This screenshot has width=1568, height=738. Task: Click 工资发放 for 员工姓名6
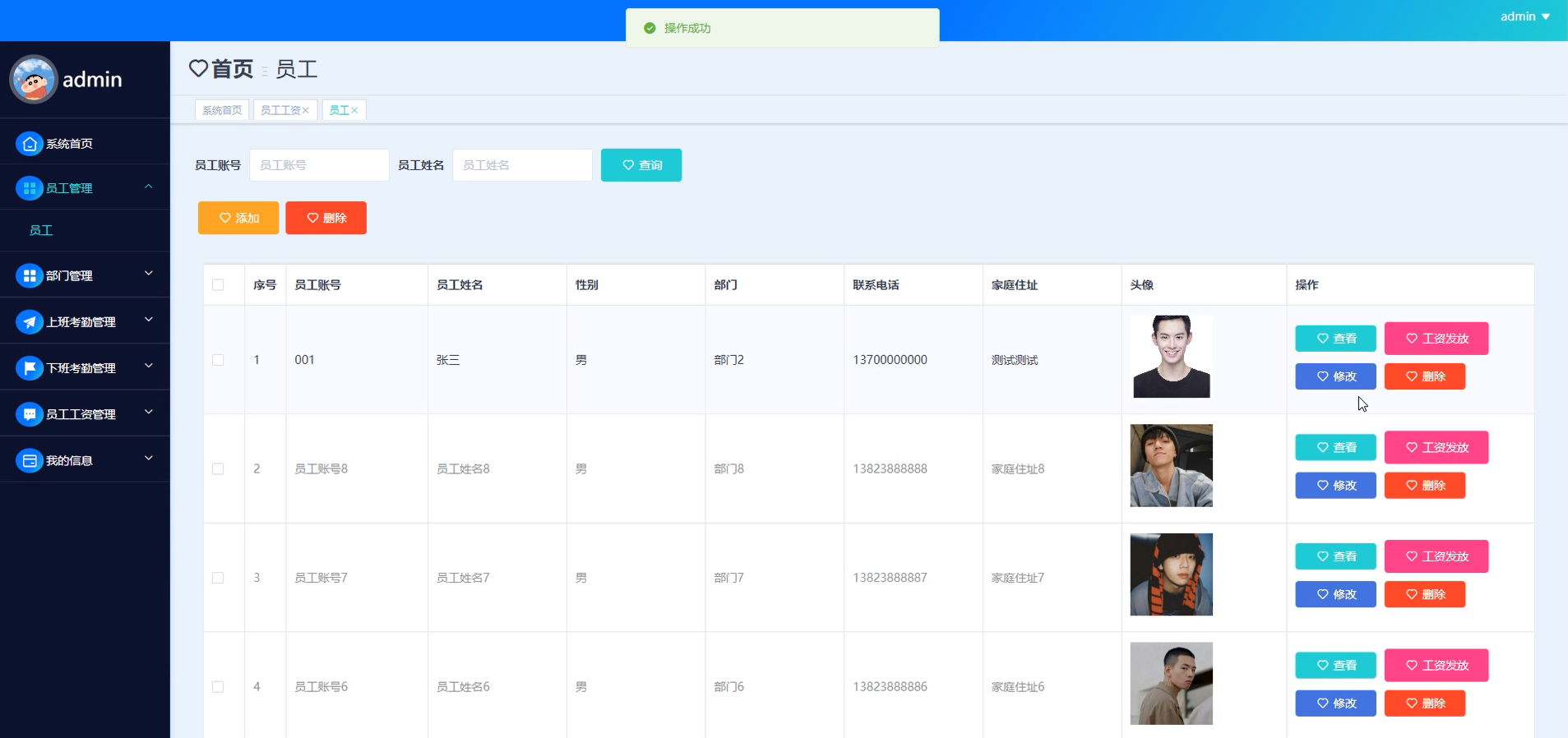point(1436,666)
